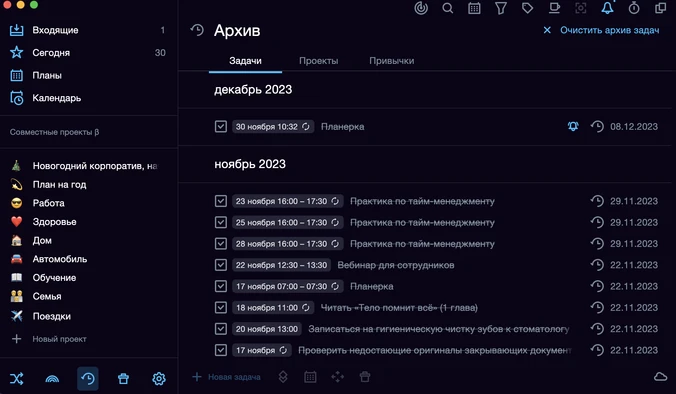Image resolution: width=676 pixels, height=394 pixels.
Task: Click the focus frame icon in top toolbar
Action: point(581,8)
